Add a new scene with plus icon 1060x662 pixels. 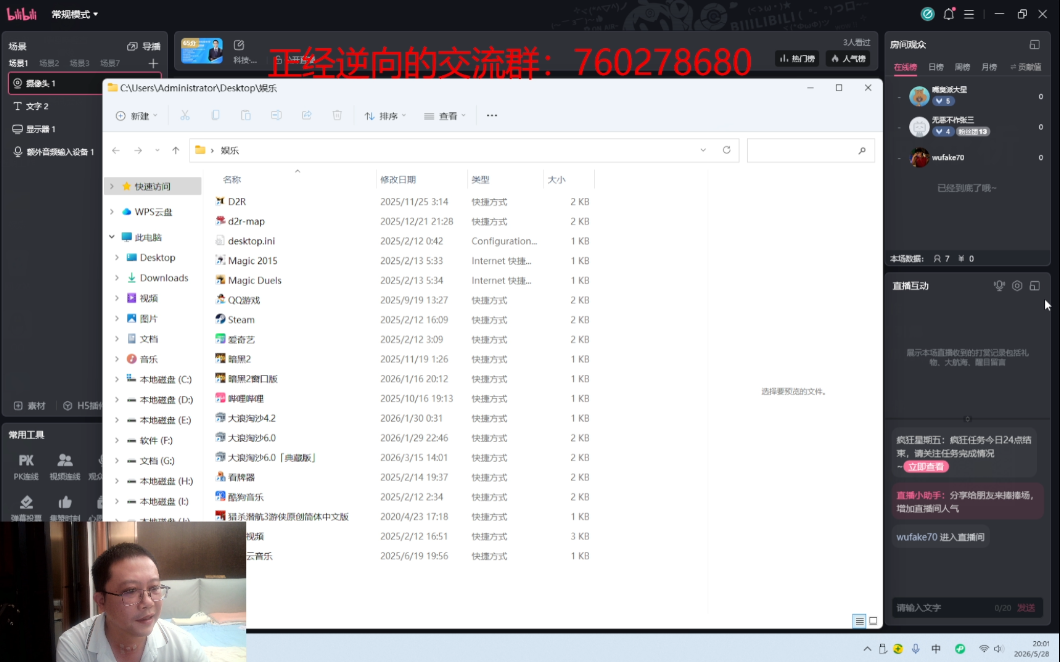point(153,63)
